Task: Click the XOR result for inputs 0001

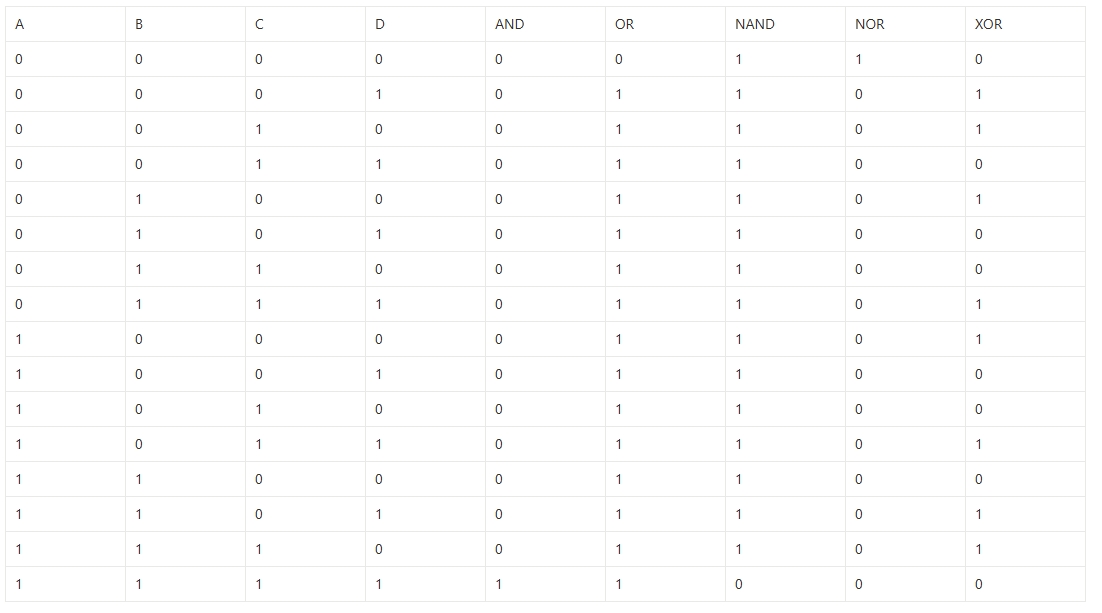Action: point(979,94)
